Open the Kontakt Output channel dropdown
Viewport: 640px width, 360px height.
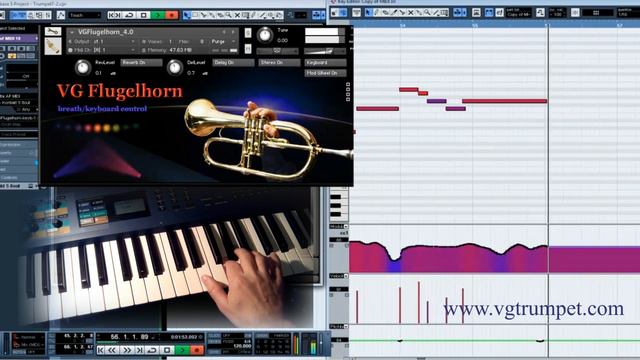click(x=133, y=42)
